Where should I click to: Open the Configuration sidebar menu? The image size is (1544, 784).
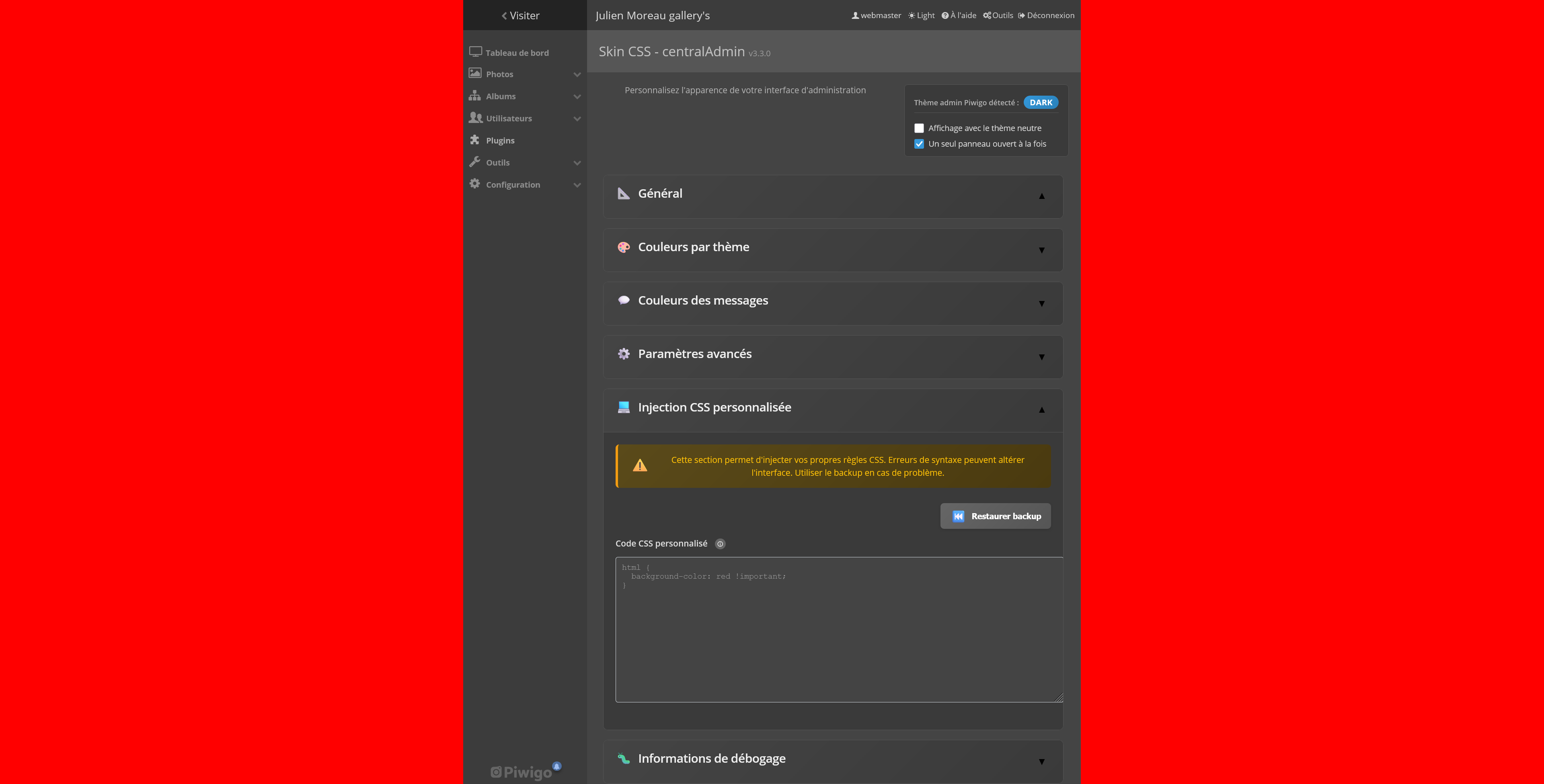[x=513, y=184]
